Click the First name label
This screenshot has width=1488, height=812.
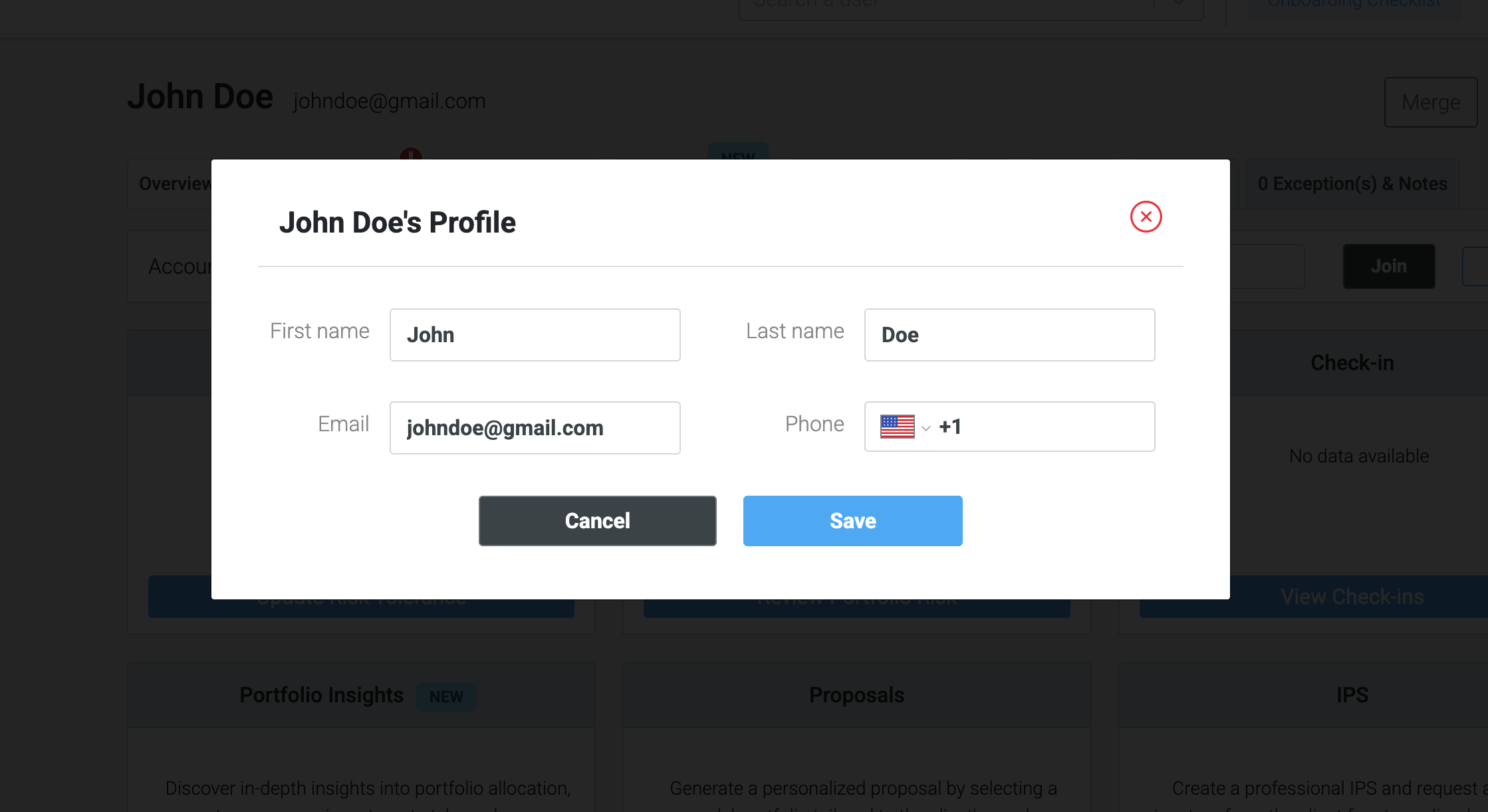pyautogui.click(x=320, y=331)
